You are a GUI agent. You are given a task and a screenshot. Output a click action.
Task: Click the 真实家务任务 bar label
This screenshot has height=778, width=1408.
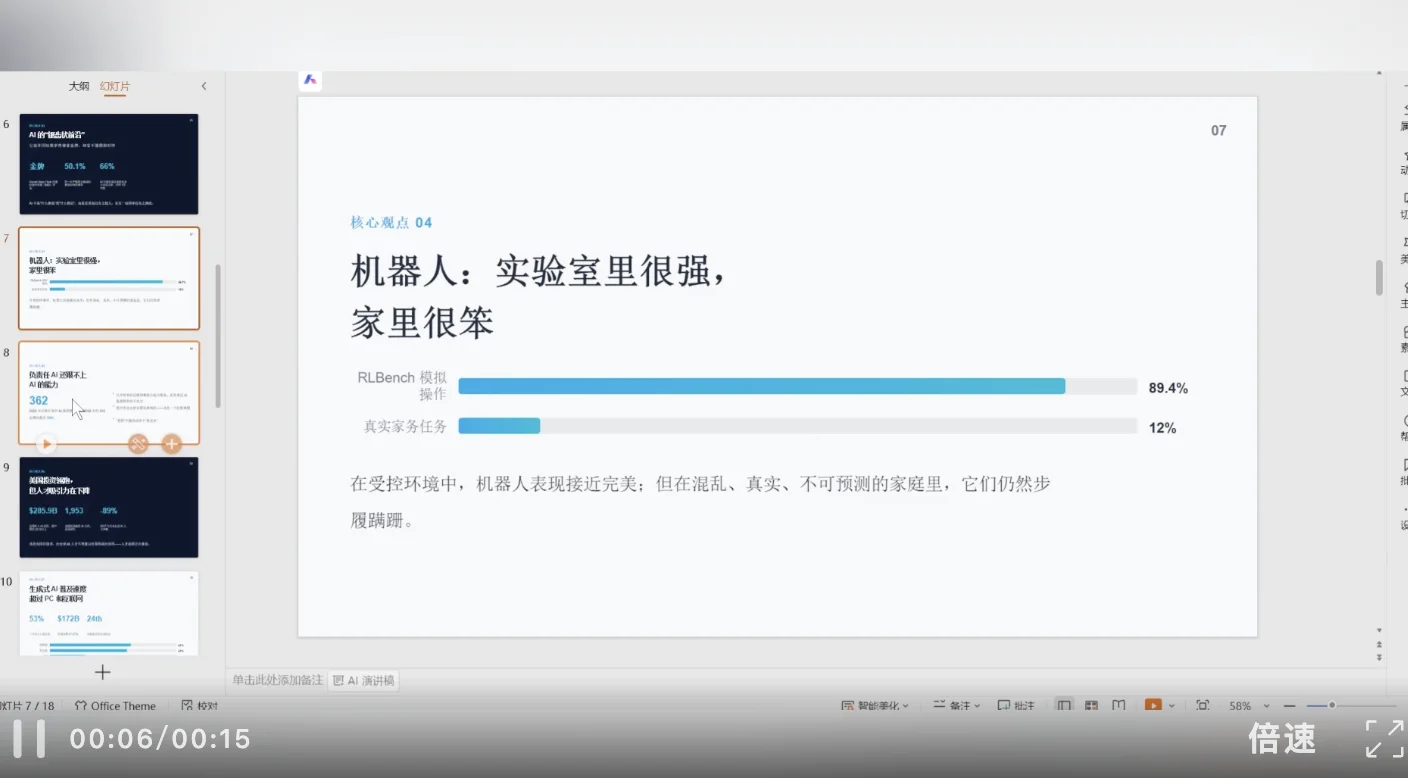pyautogui.click(x=405, y=426)
